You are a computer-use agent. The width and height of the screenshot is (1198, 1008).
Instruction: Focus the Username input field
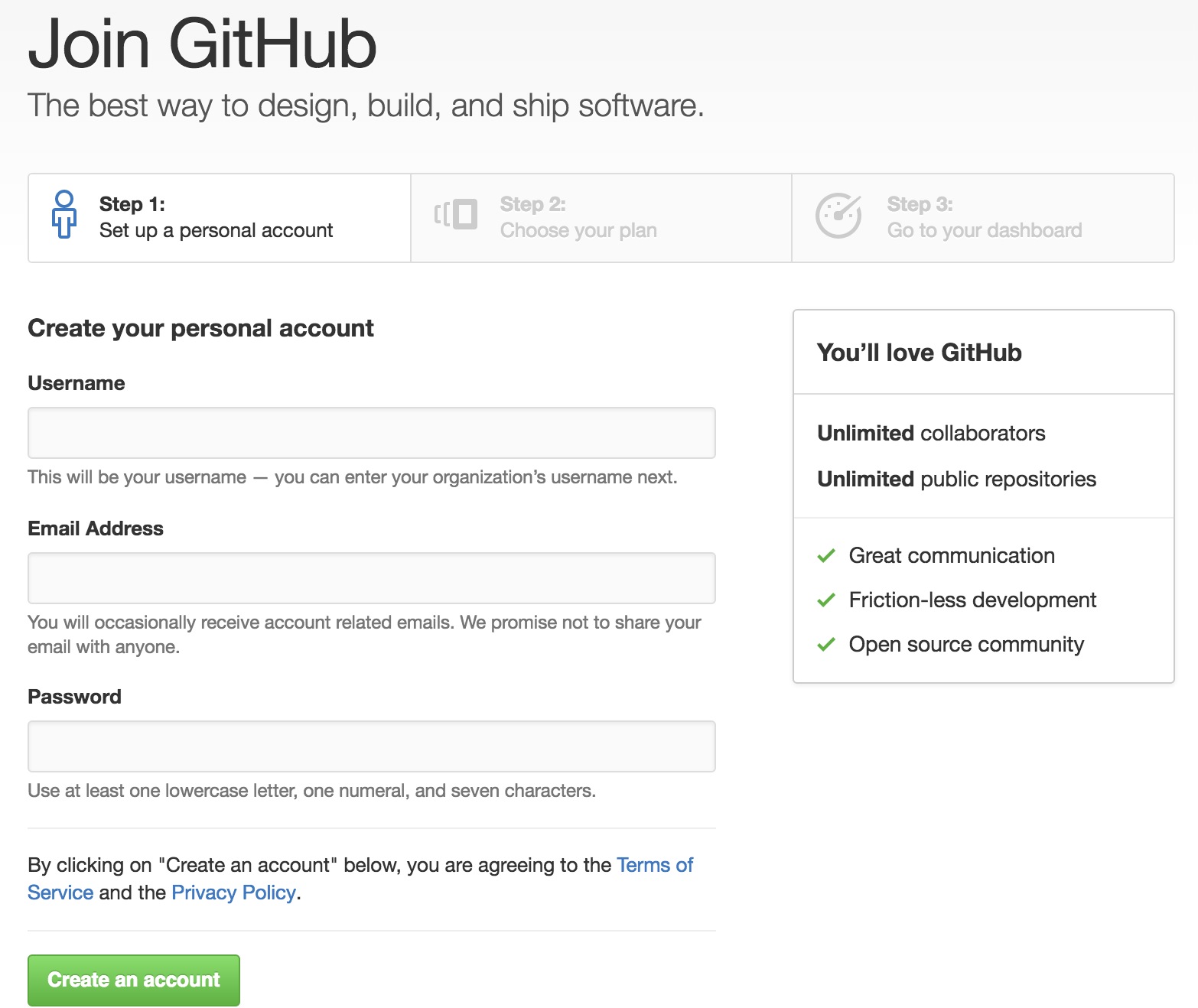(x=372, y=433)
